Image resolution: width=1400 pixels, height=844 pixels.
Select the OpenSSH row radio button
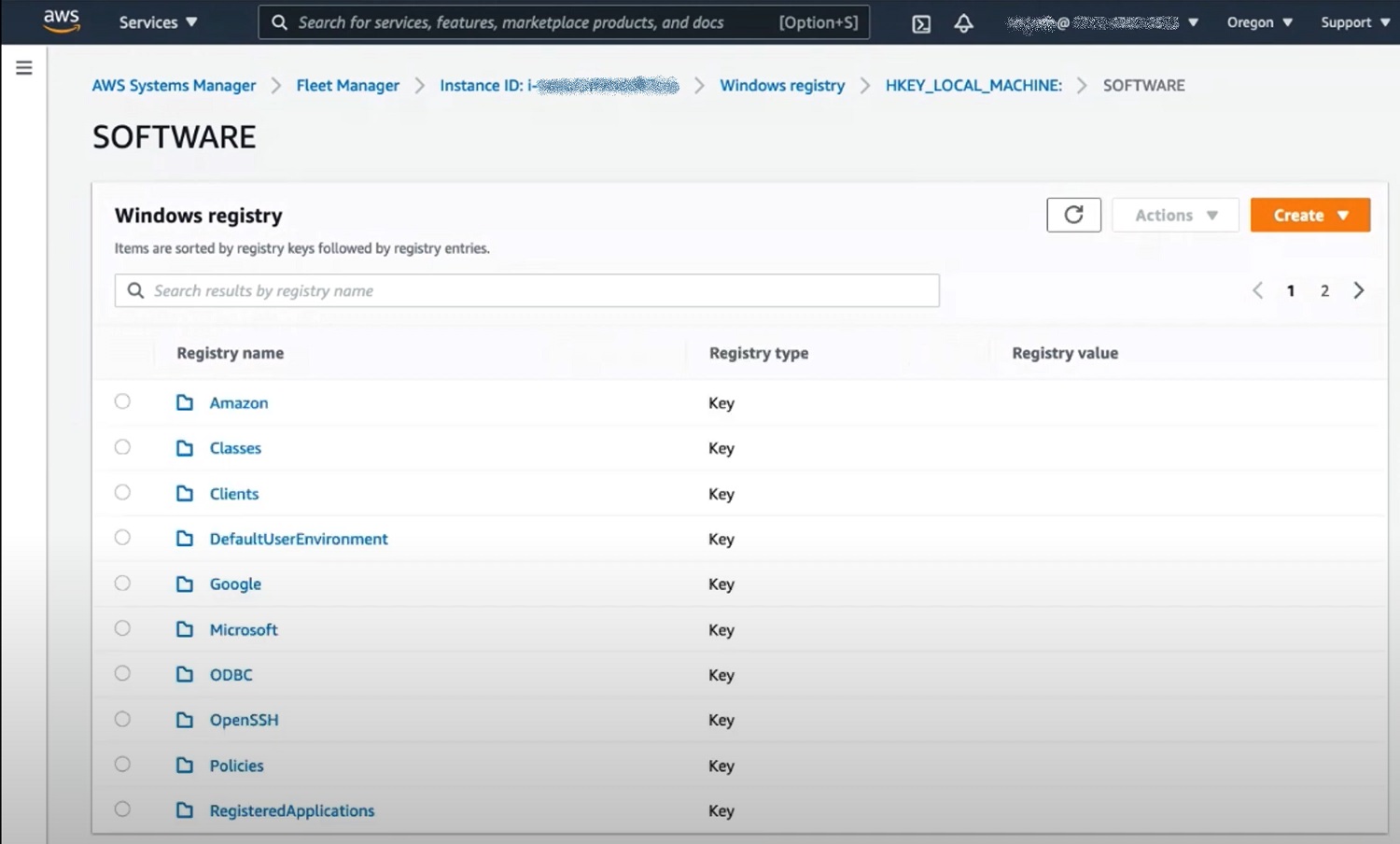[x=122, y=719]
